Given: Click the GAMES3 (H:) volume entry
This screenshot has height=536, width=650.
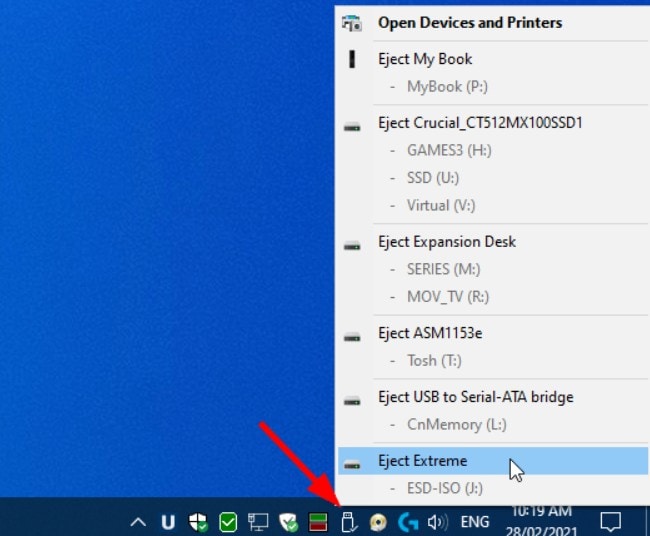Looking at the screenshot, I should (449, 150).
